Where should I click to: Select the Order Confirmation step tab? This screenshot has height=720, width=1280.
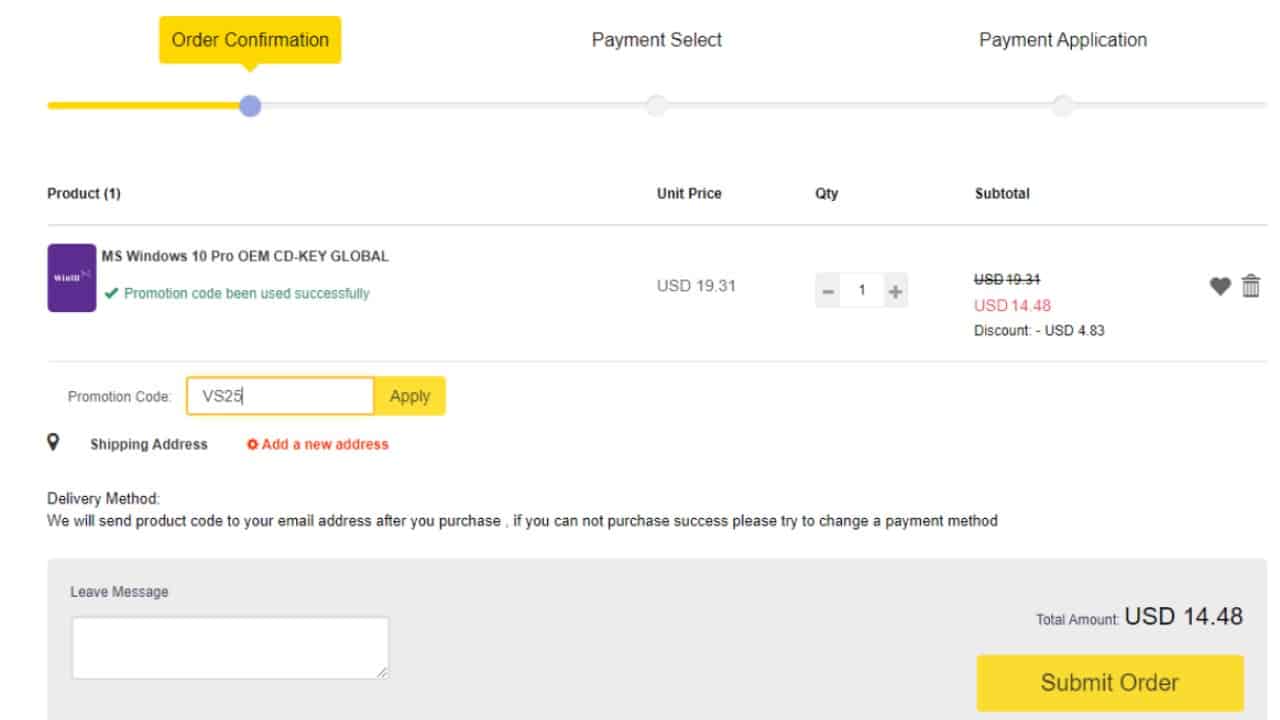click(250, 40)
